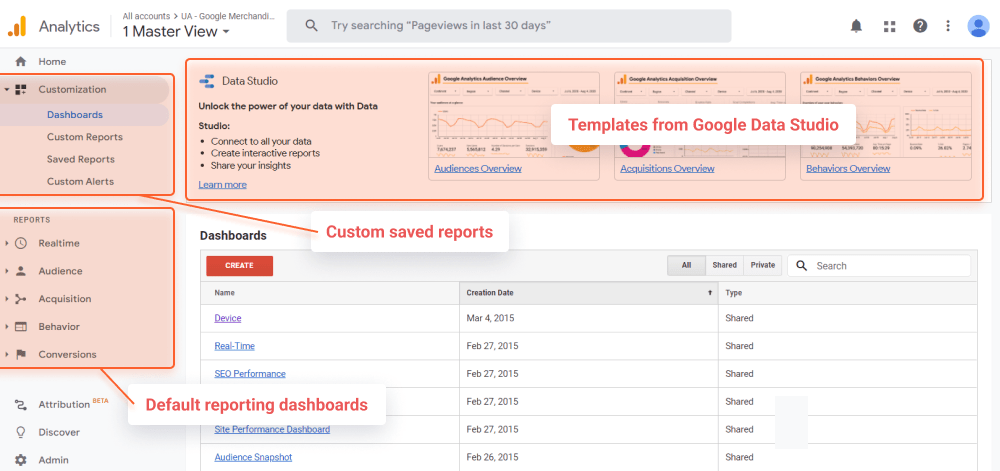Open the Audiences Overview link

tap(478, 168)
